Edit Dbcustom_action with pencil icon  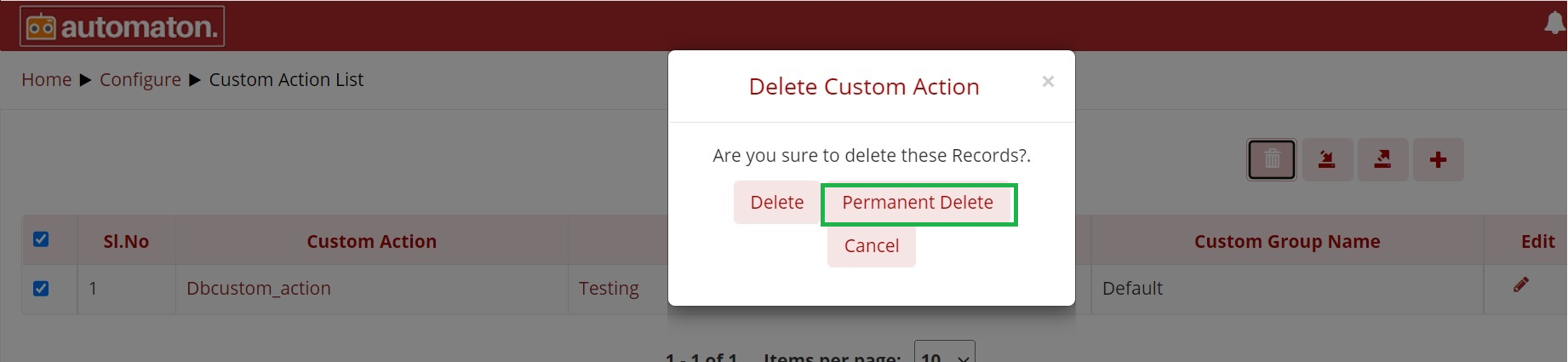[x=1520, y=284]
